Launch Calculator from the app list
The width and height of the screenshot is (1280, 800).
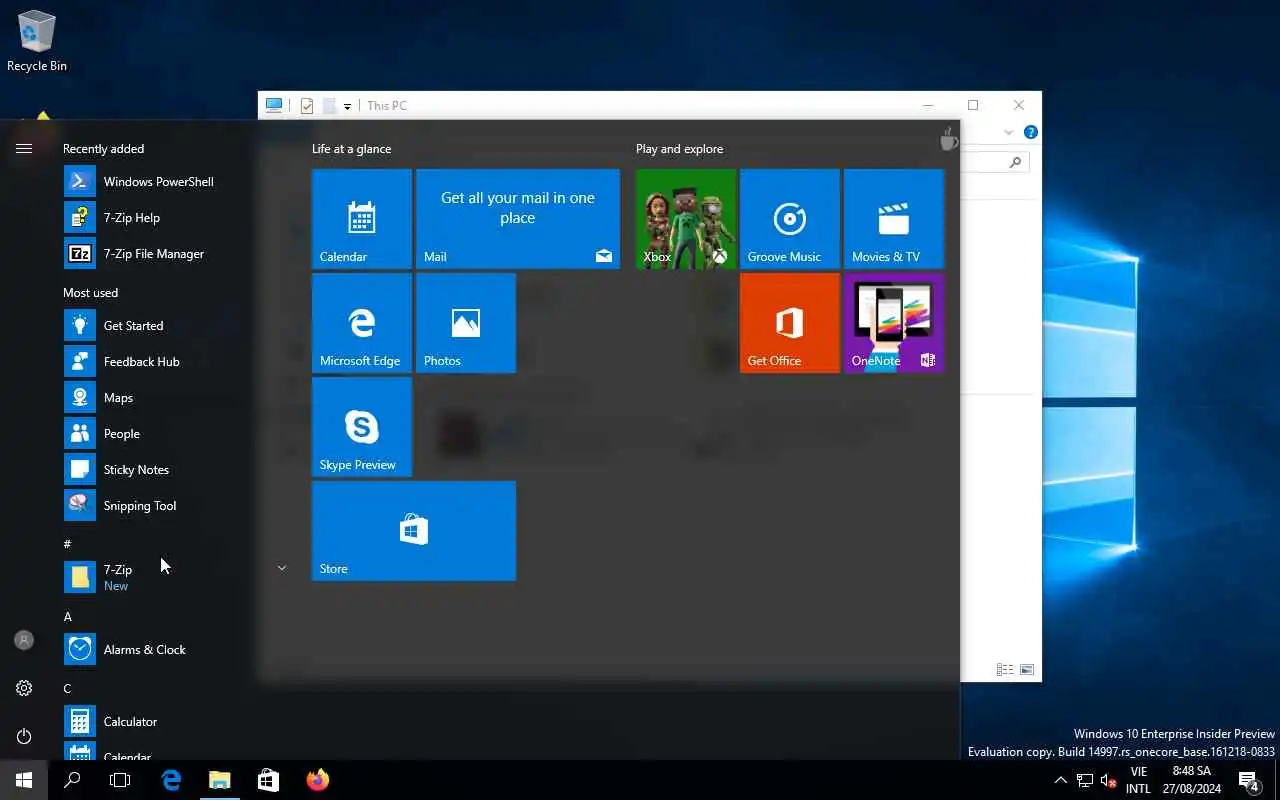[x=156, y=721]
